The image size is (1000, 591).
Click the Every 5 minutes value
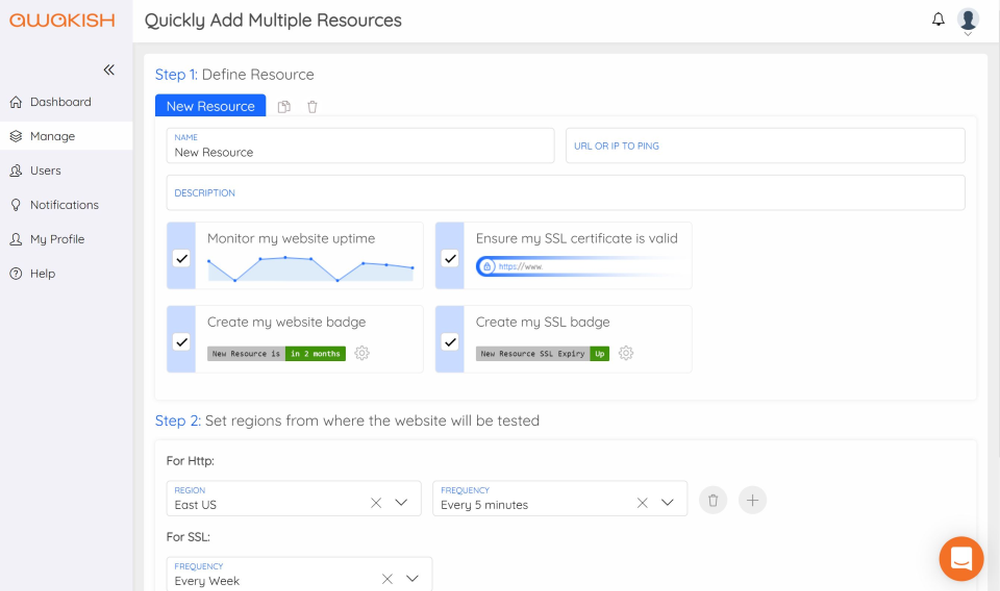(x=485, y=505)
